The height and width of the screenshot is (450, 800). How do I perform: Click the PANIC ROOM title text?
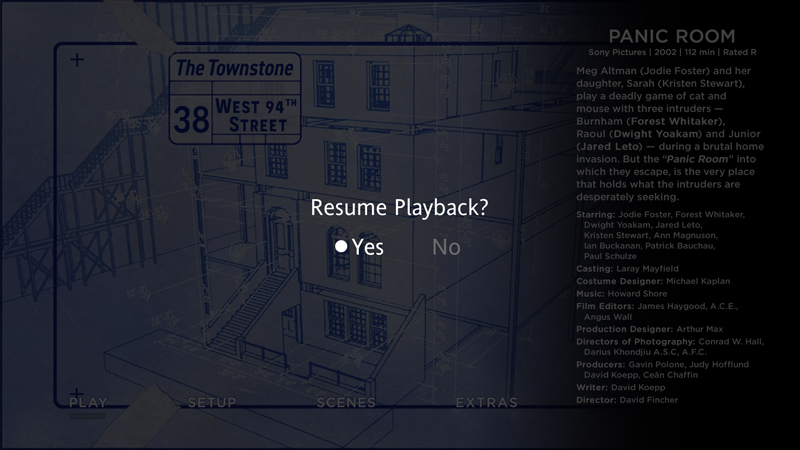[x=672, y=36]
